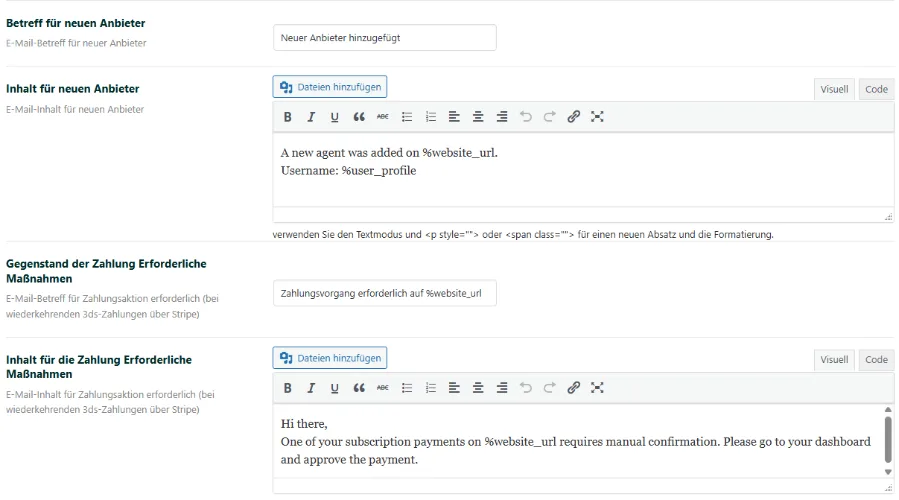Screen dimensions: 899x500
Task: Toggle Italic in the new agent content editor
Action: 311,117
